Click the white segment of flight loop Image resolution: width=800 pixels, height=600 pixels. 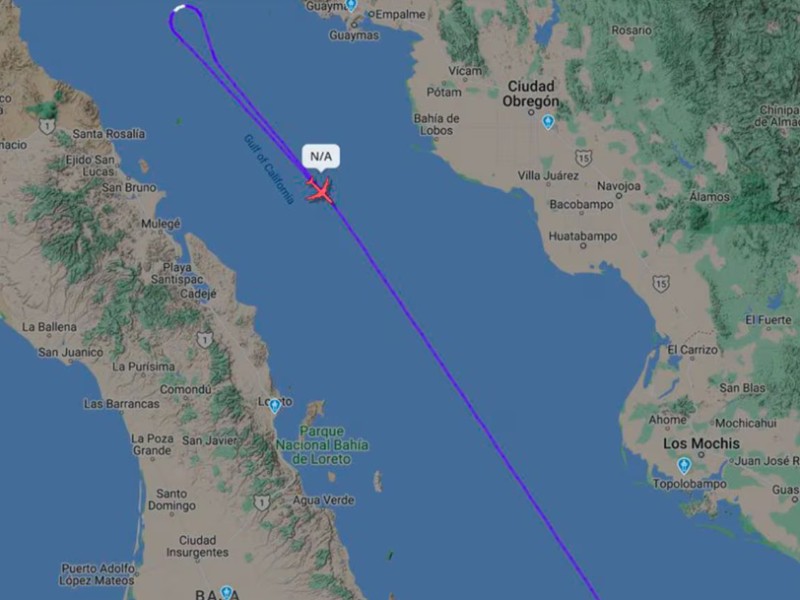pos(180,7)
